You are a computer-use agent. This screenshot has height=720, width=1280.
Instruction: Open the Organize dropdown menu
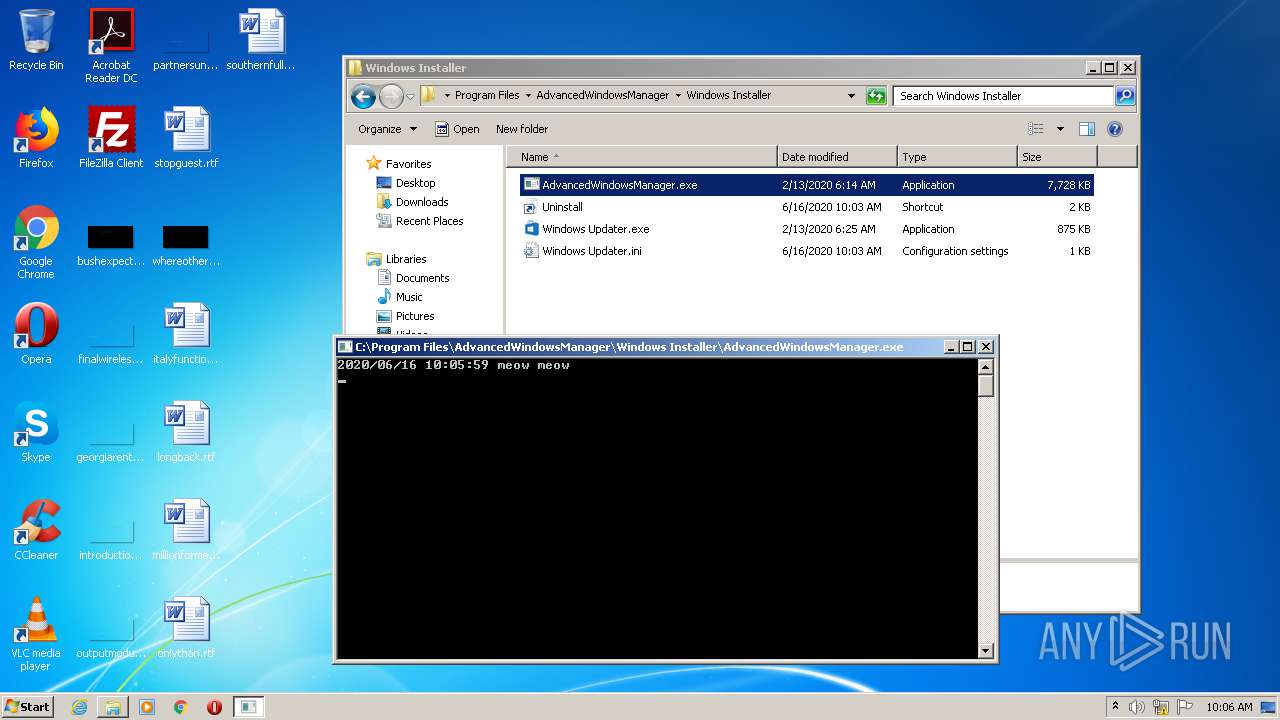click(x=388, y=129)
